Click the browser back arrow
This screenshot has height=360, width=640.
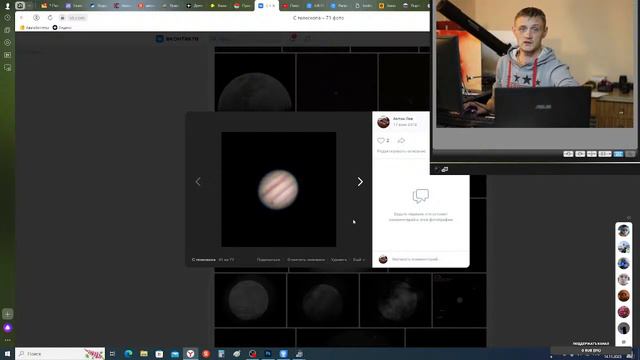[22, 18]
